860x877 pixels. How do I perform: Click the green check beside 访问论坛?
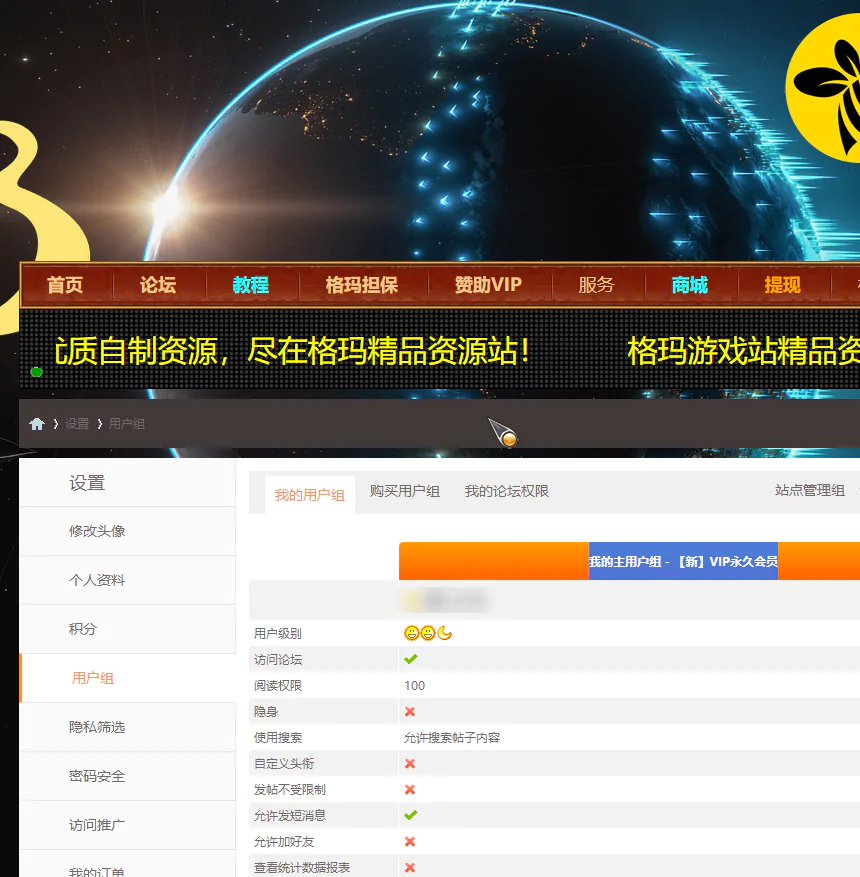click(411, 659)
